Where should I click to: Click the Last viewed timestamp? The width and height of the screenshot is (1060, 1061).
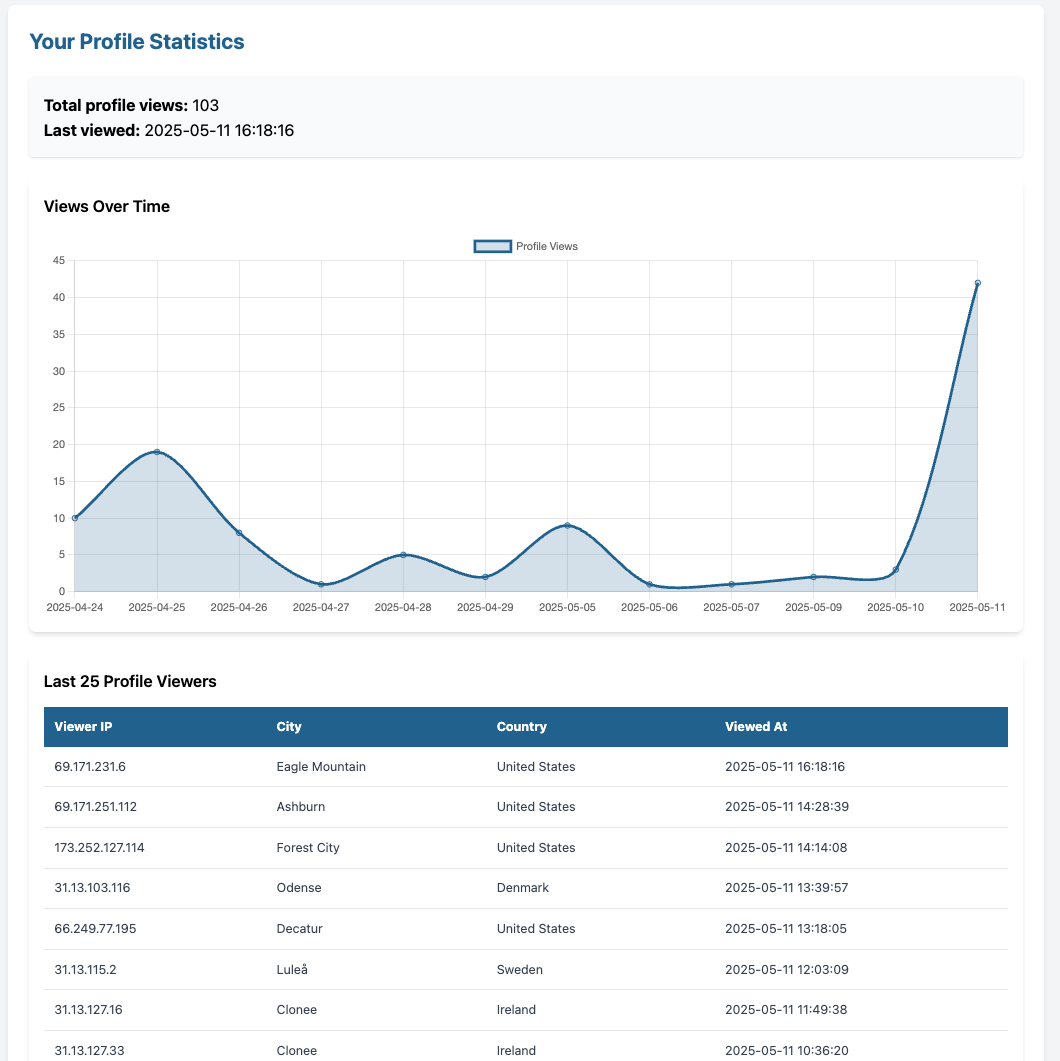[218, 130]
